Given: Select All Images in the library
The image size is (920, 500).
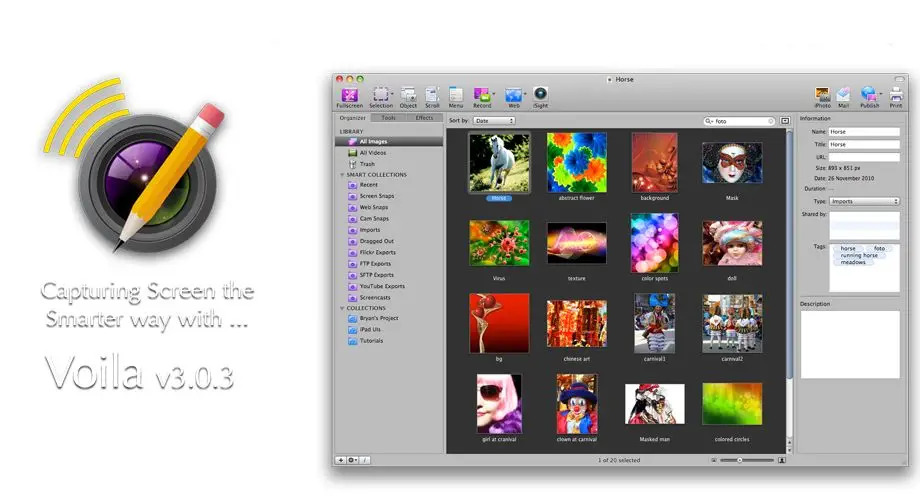Looking at the screenshot, I should point(389,141).
